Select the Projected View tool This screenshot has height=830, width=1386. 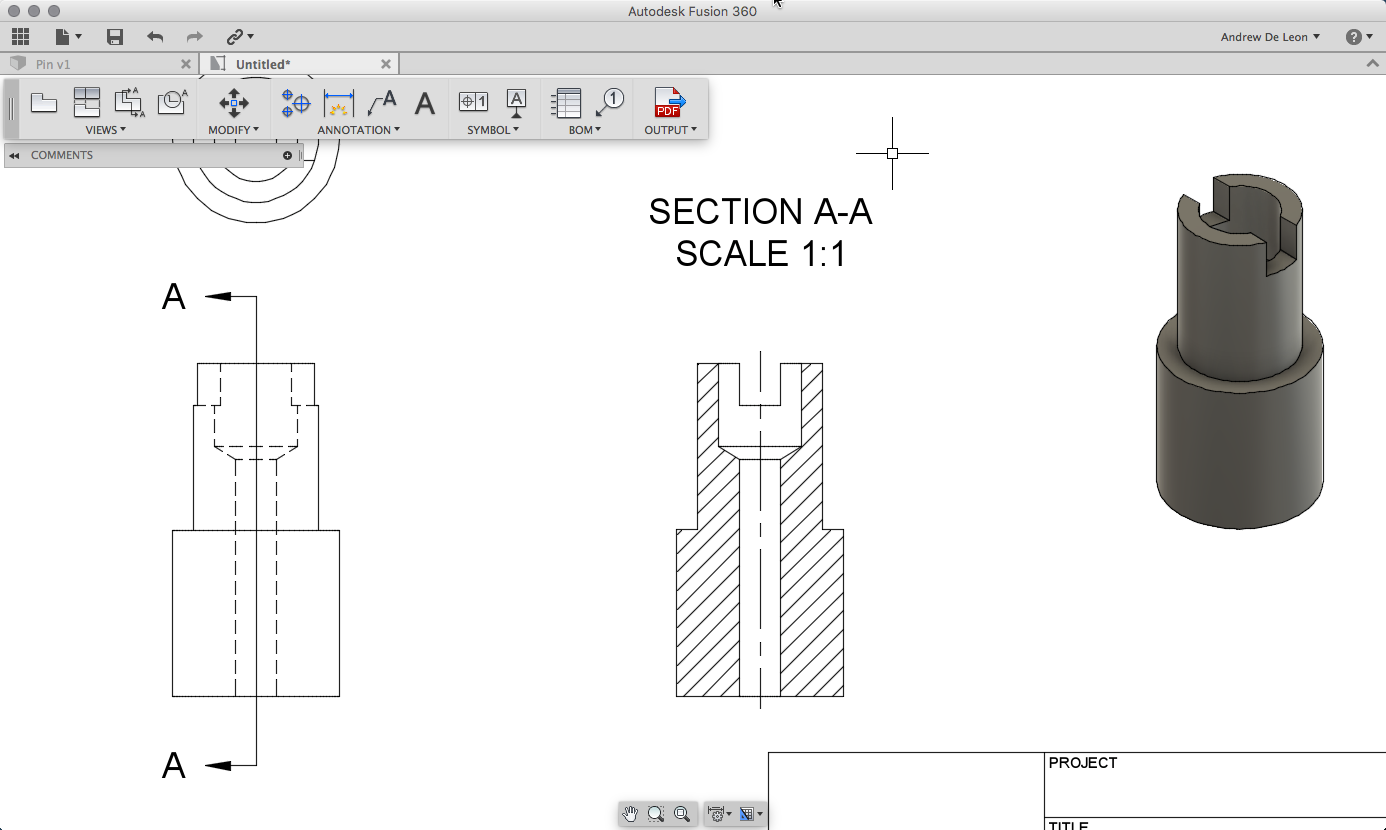(x=87, y=102)
